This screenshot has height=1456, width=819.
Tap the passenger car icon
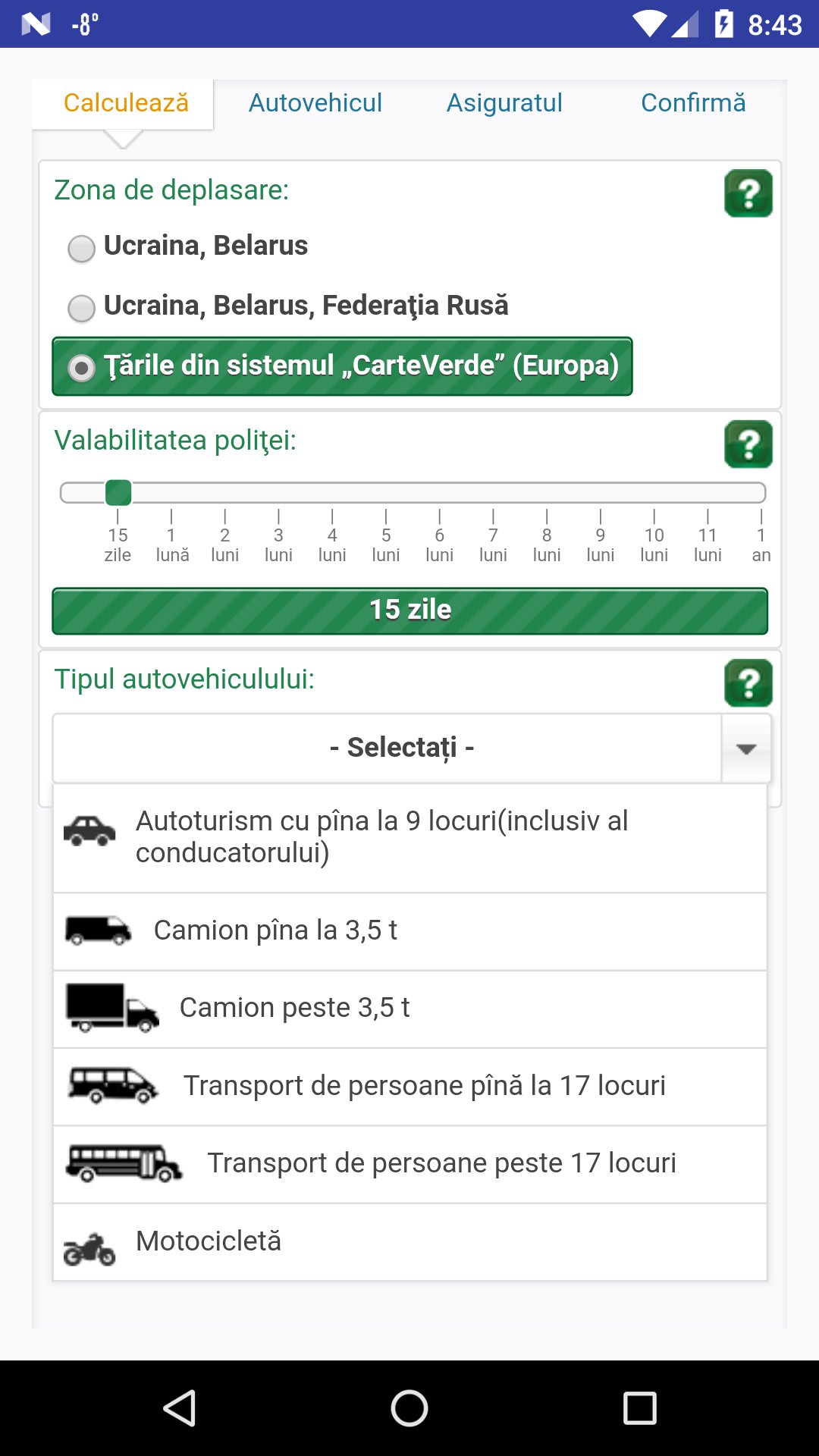coord(89,831)
